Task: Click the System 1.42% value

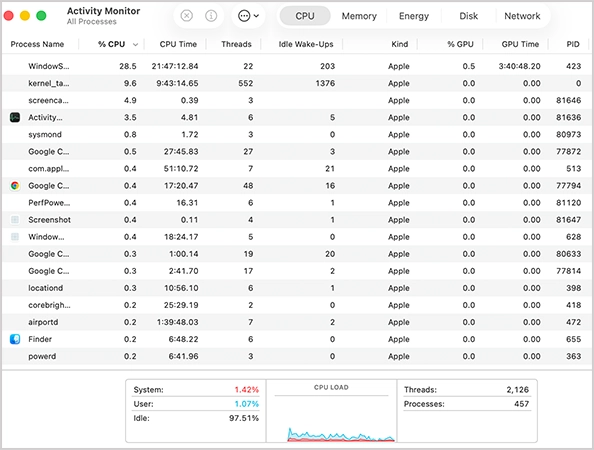Action: click(246, 389)
